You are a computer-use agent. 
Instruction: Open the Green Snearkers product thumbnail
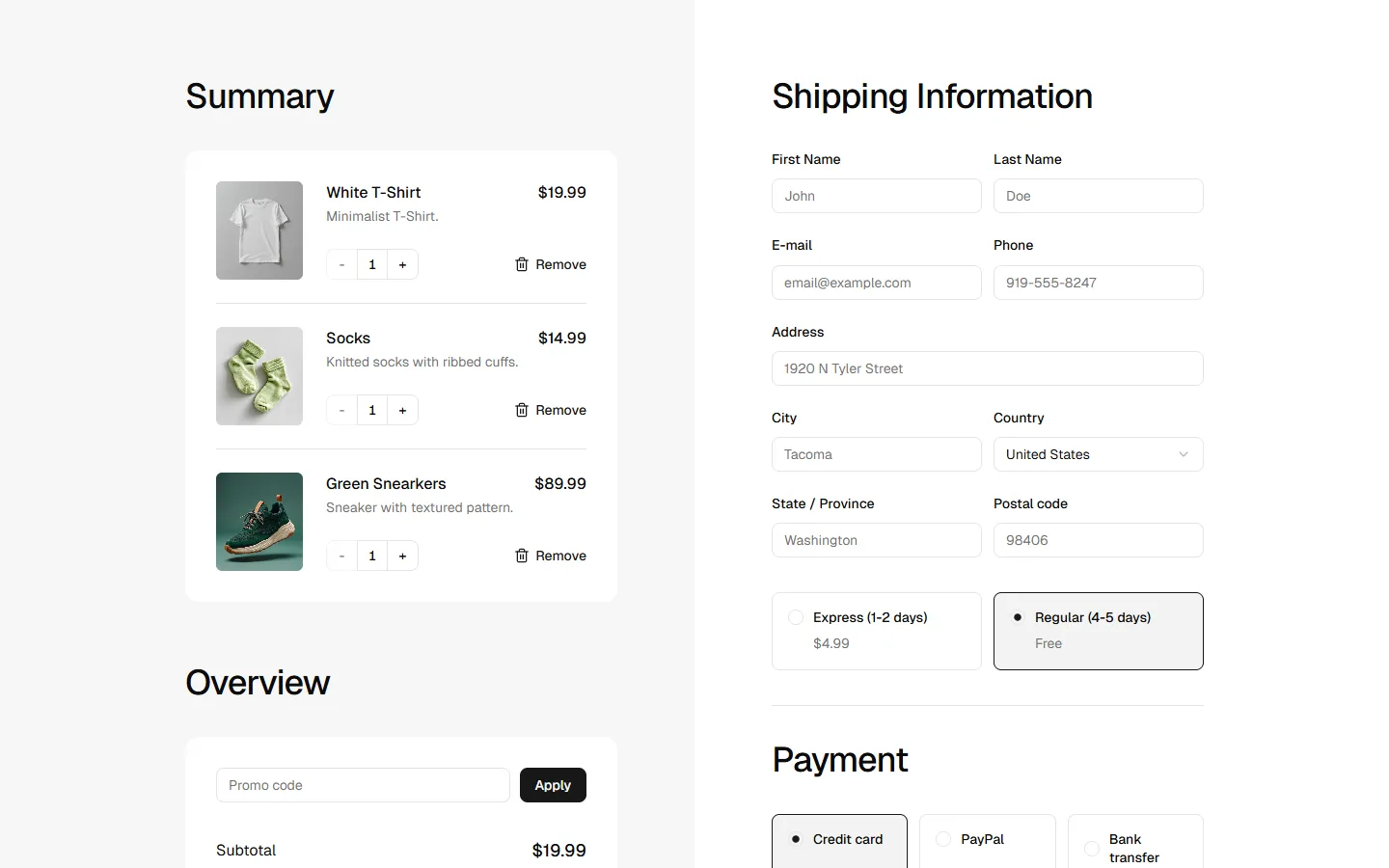[259, 522]
